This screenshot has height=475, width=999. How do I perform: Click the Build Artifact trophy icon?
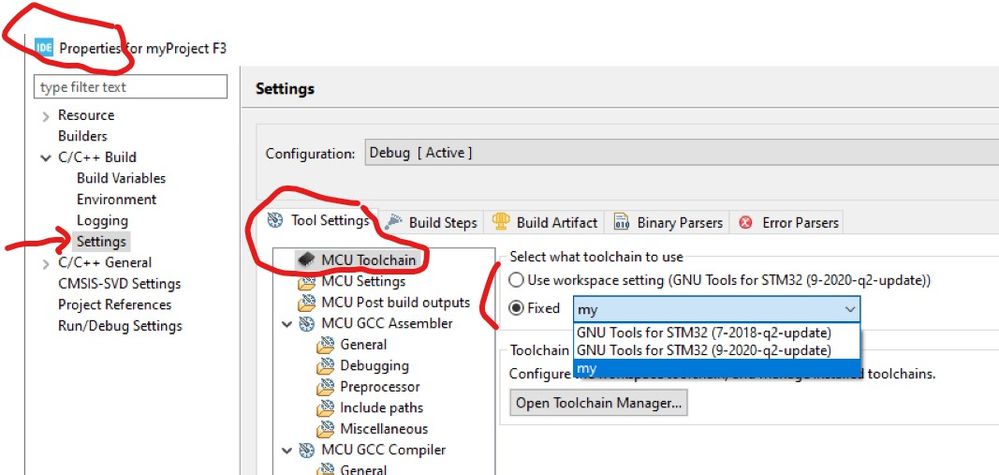(501, 221)
